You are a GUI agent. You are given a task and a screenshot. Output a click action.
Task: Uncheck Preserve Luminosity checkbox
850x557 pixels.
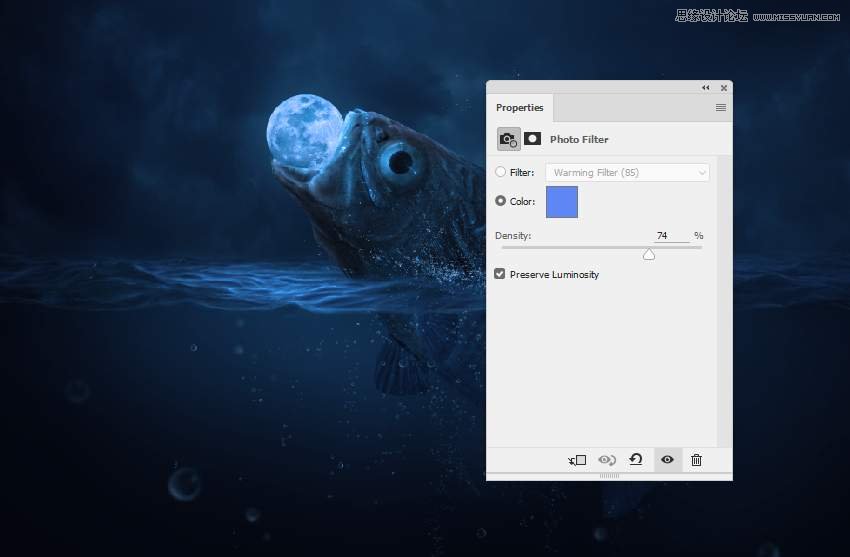[x=500, y=274]
